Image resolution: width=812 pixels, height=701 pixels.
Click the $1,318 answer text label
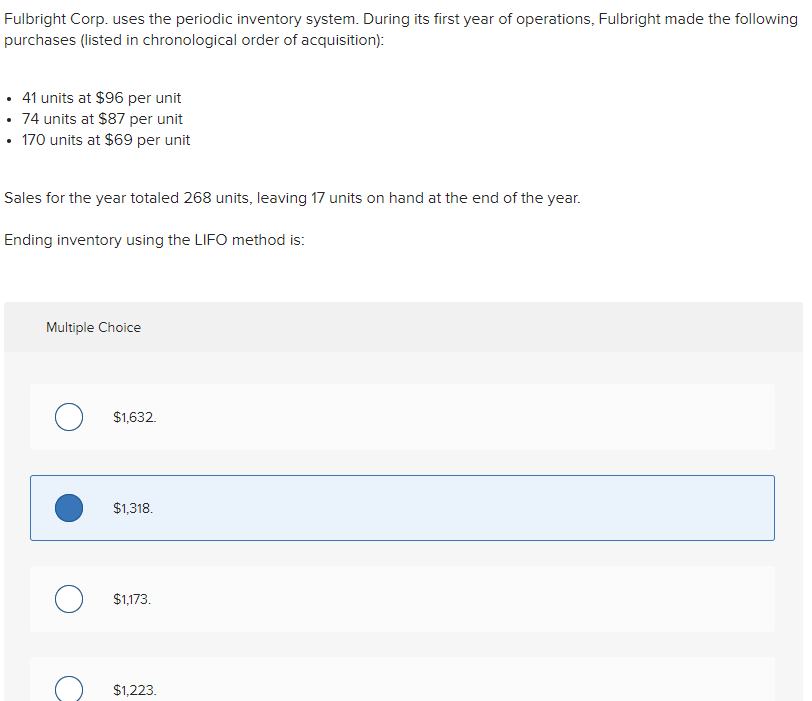coord(133,508)
